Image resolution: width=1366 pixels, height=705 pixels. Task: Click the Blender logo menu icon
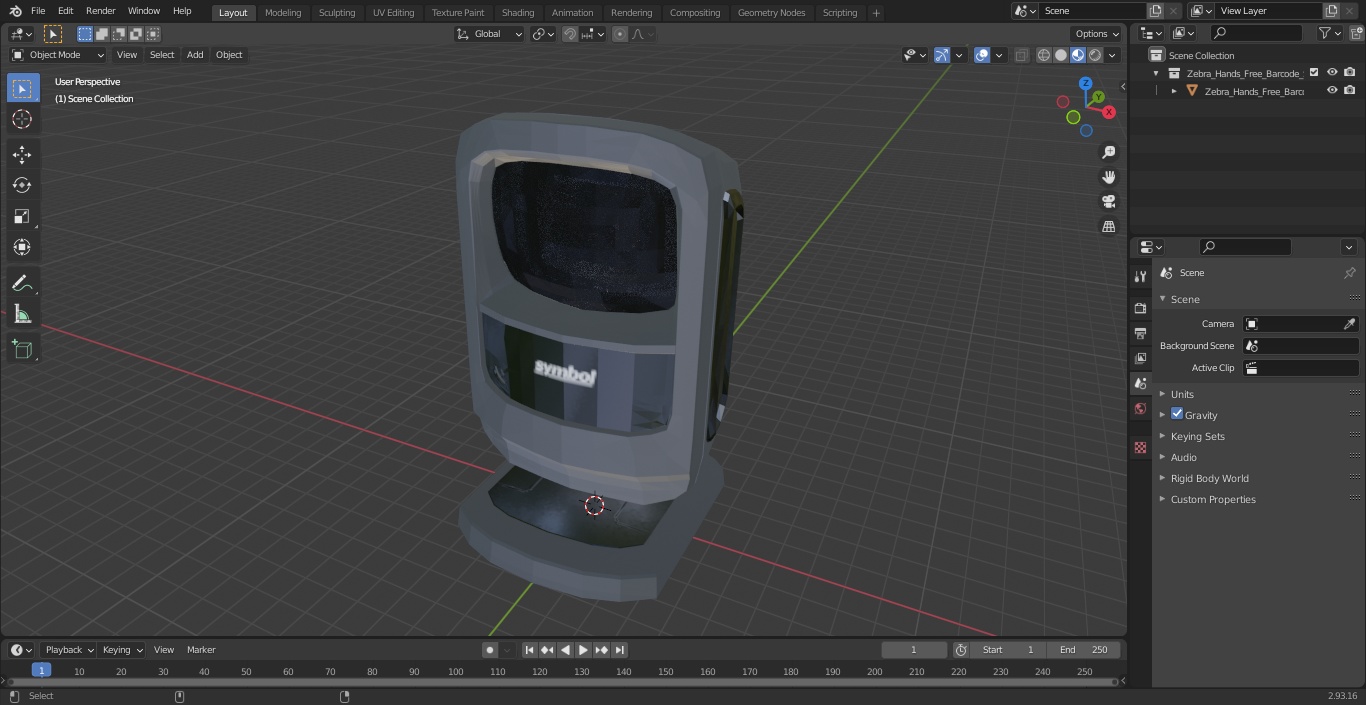click(x=15, y=11)
